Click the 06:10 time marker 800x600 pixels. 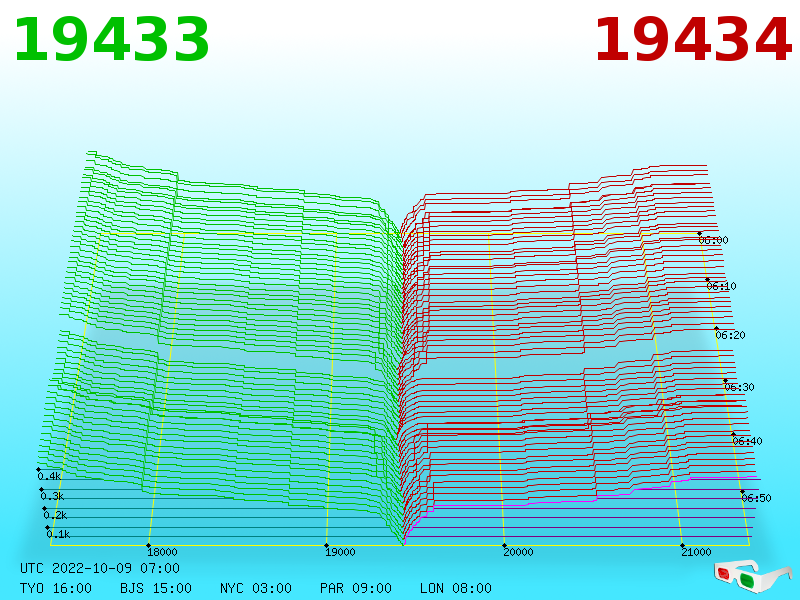pyautogui.click(x=721, y=286)
